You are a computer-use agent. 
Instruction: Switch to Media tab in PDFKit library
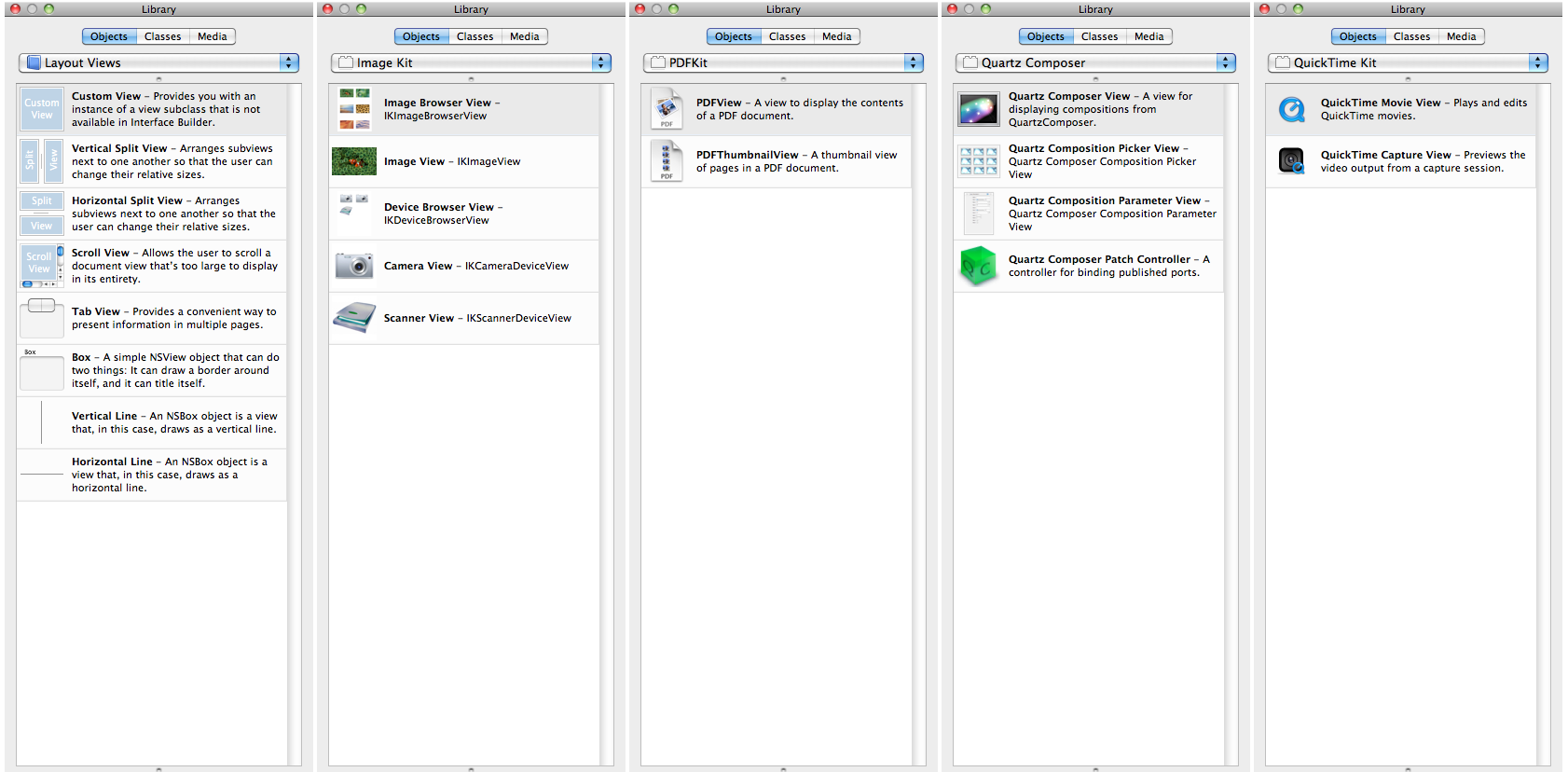click(x=836, y=36)
